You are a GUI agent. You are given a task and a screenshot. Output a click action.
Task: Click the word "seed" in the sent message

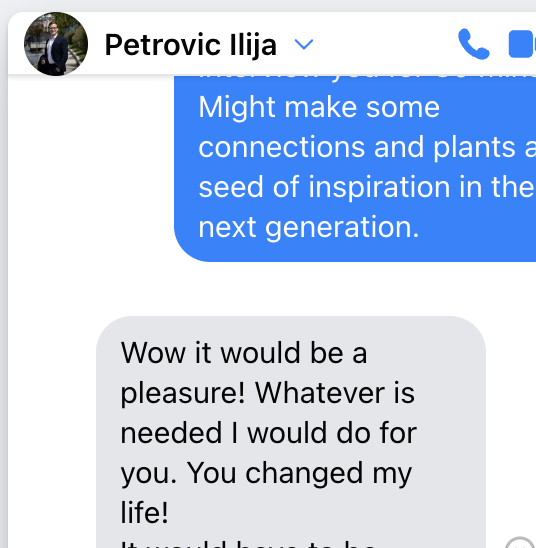[231, 187]
